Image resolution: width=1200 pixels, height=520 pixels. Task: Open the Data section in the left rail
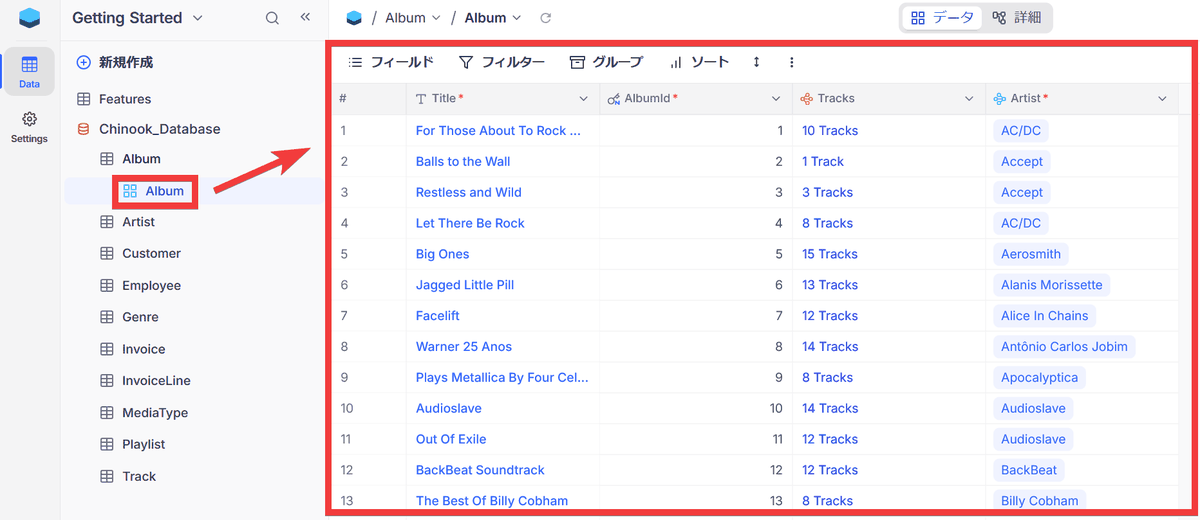tap(29, 71)
